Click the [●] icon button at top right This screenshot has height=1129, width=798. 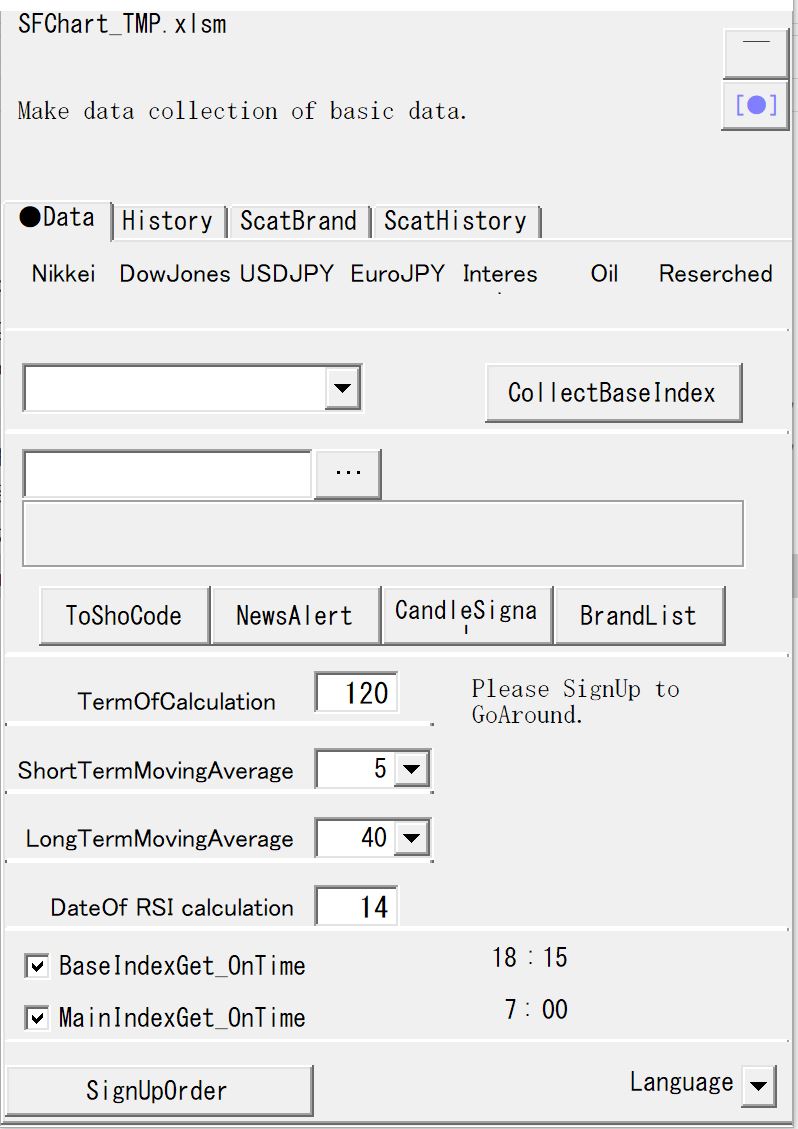tap(755, 105)
